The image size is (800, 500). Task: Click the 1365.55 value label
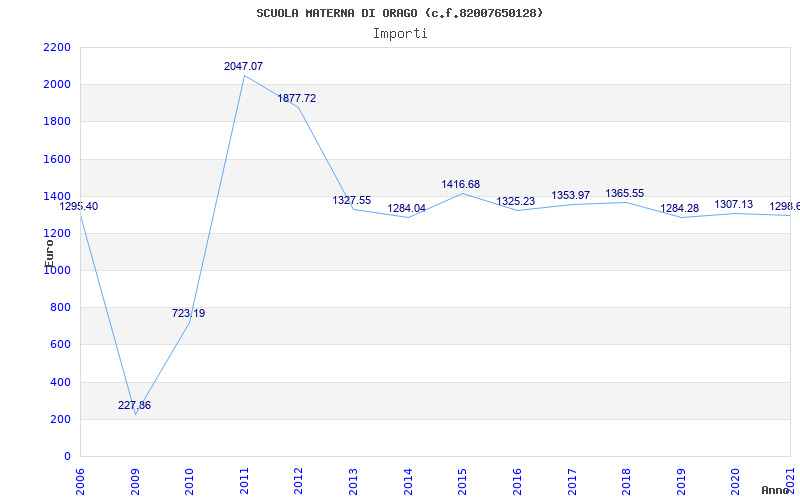(625, 193)
